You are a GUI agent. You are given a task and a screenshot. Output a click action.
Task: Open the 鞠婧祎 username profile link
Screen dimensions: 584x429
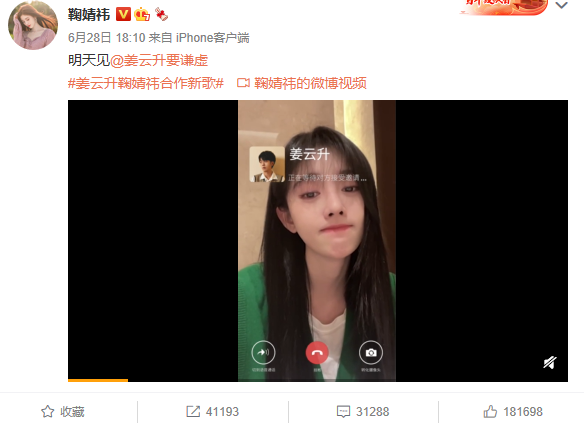(89, 15)
